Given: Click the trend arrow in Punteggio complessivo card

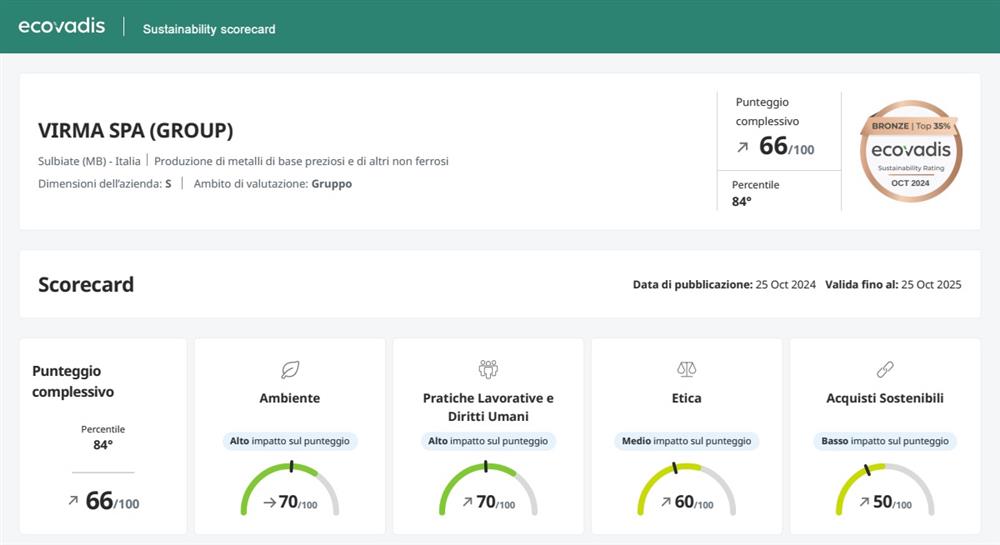Looking at the screenshot, I should [73, 500].
